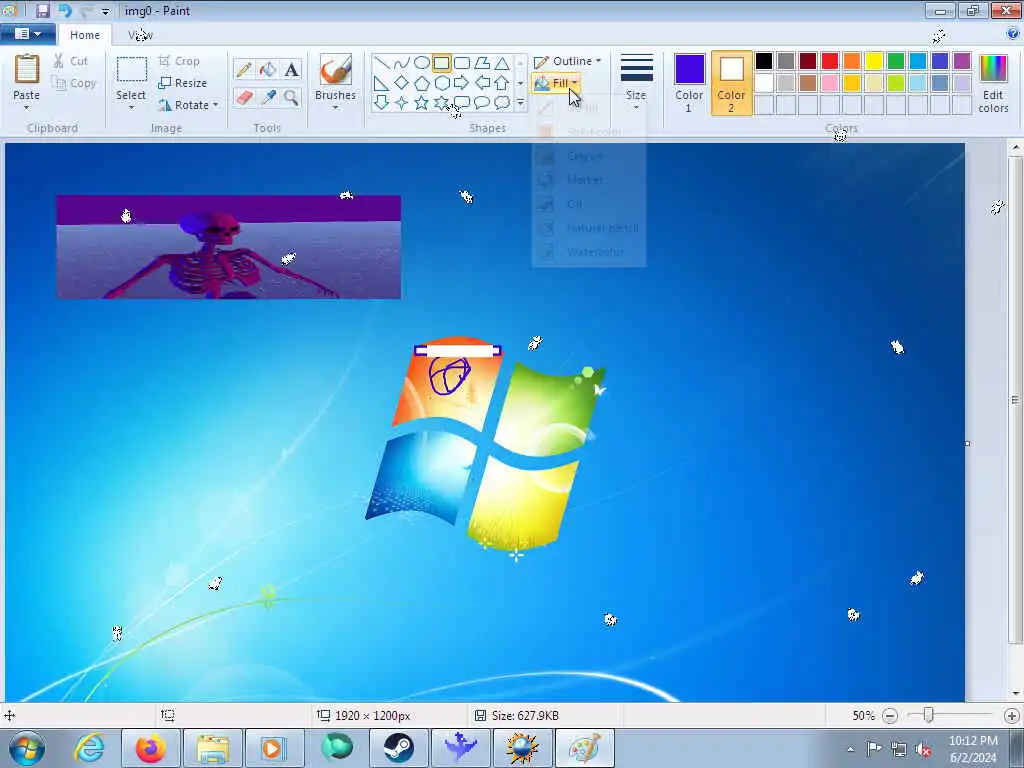This screenshot has width=1024, height=768.
Task: Choose the Right arrow shape
Action: (x=462, y=83)
